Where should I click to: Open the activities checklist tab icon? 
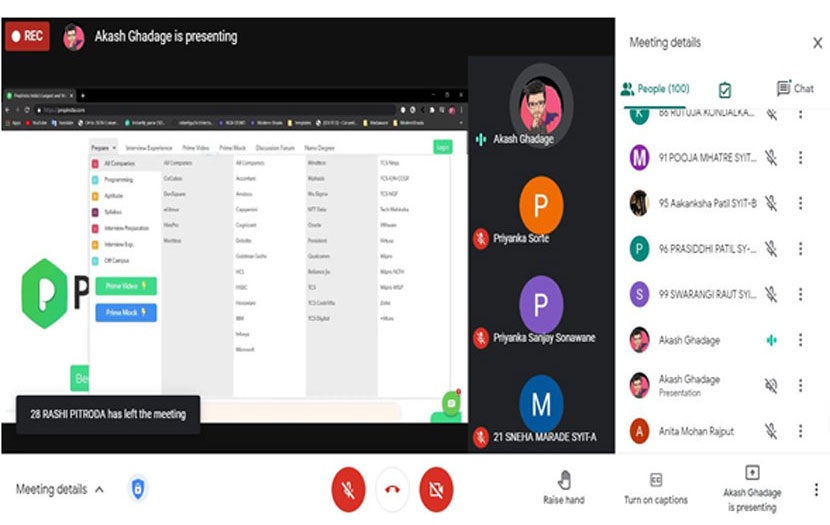(725, 89)
